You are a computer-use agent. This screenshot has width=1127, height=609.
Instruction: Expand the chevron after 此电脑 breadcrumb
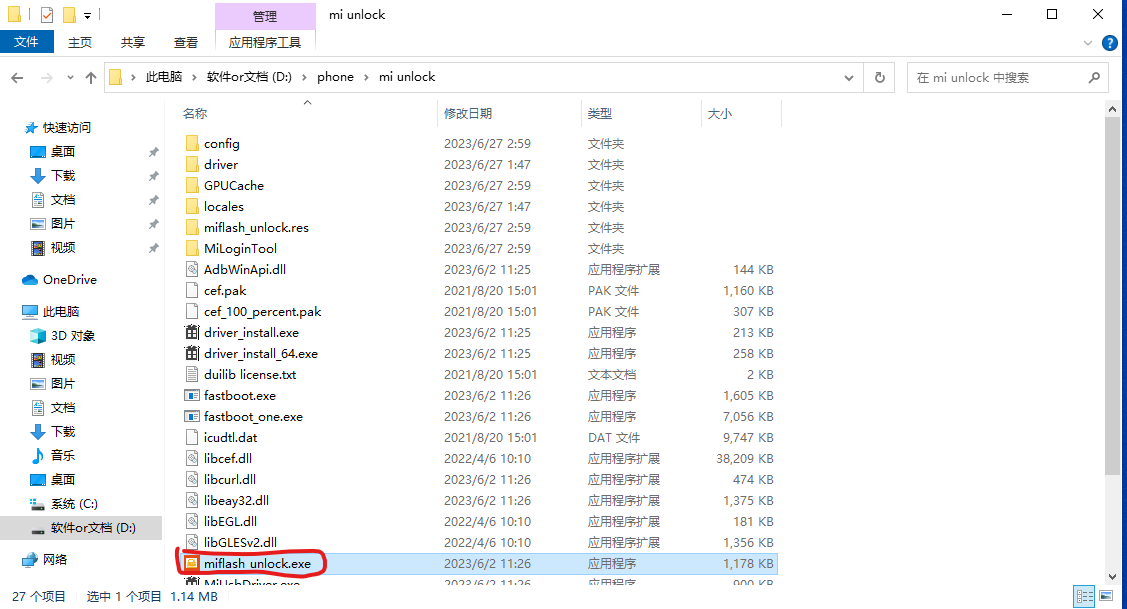click(x=194, y=77)
